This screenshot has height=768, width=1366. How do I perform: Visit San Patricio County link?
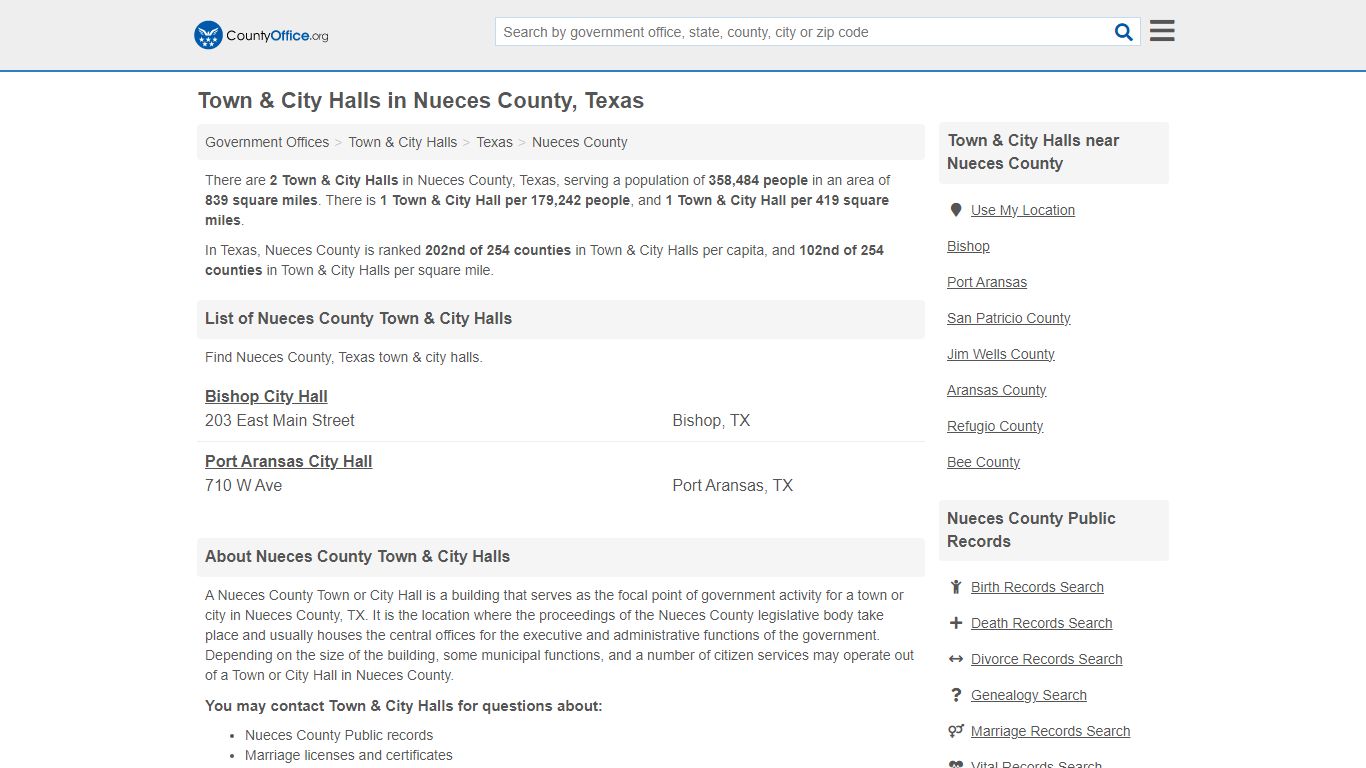[1008, 318]
